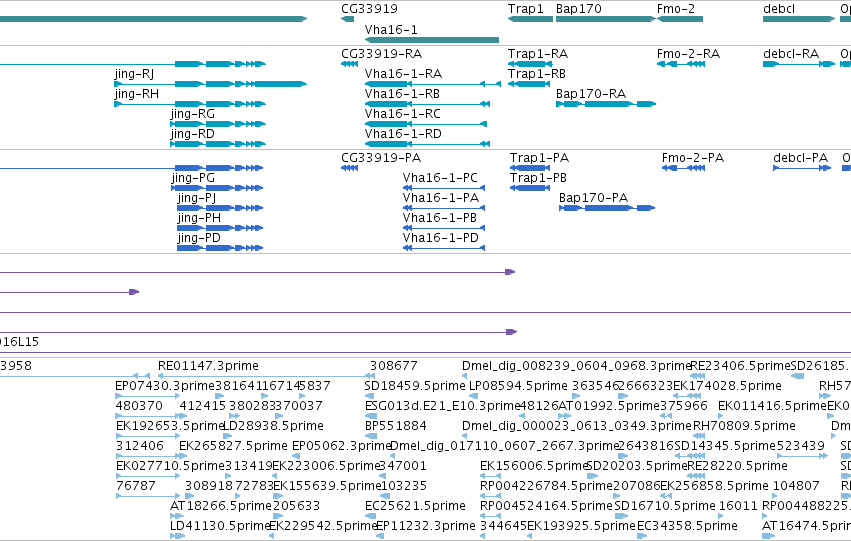The height and width of the screenshot is (541, 851).
Task: Choose EST EK011416.5prime
Action: (x=772, y=406)
